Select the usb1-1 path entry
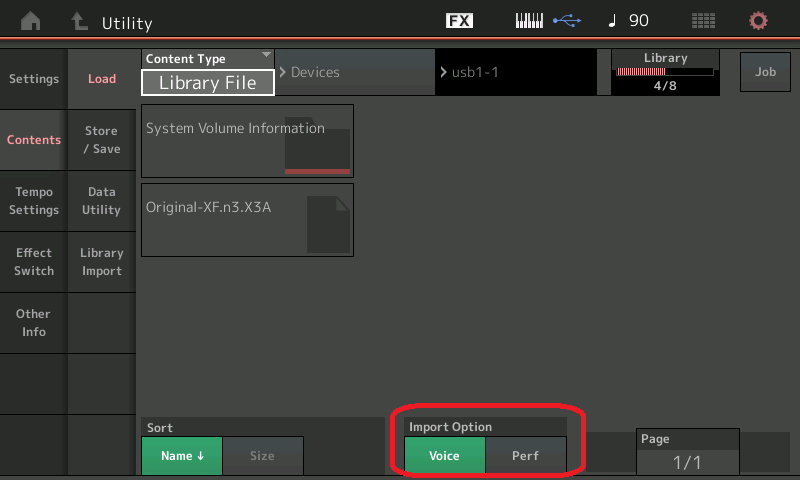800x480 pixels. (520, 73)
